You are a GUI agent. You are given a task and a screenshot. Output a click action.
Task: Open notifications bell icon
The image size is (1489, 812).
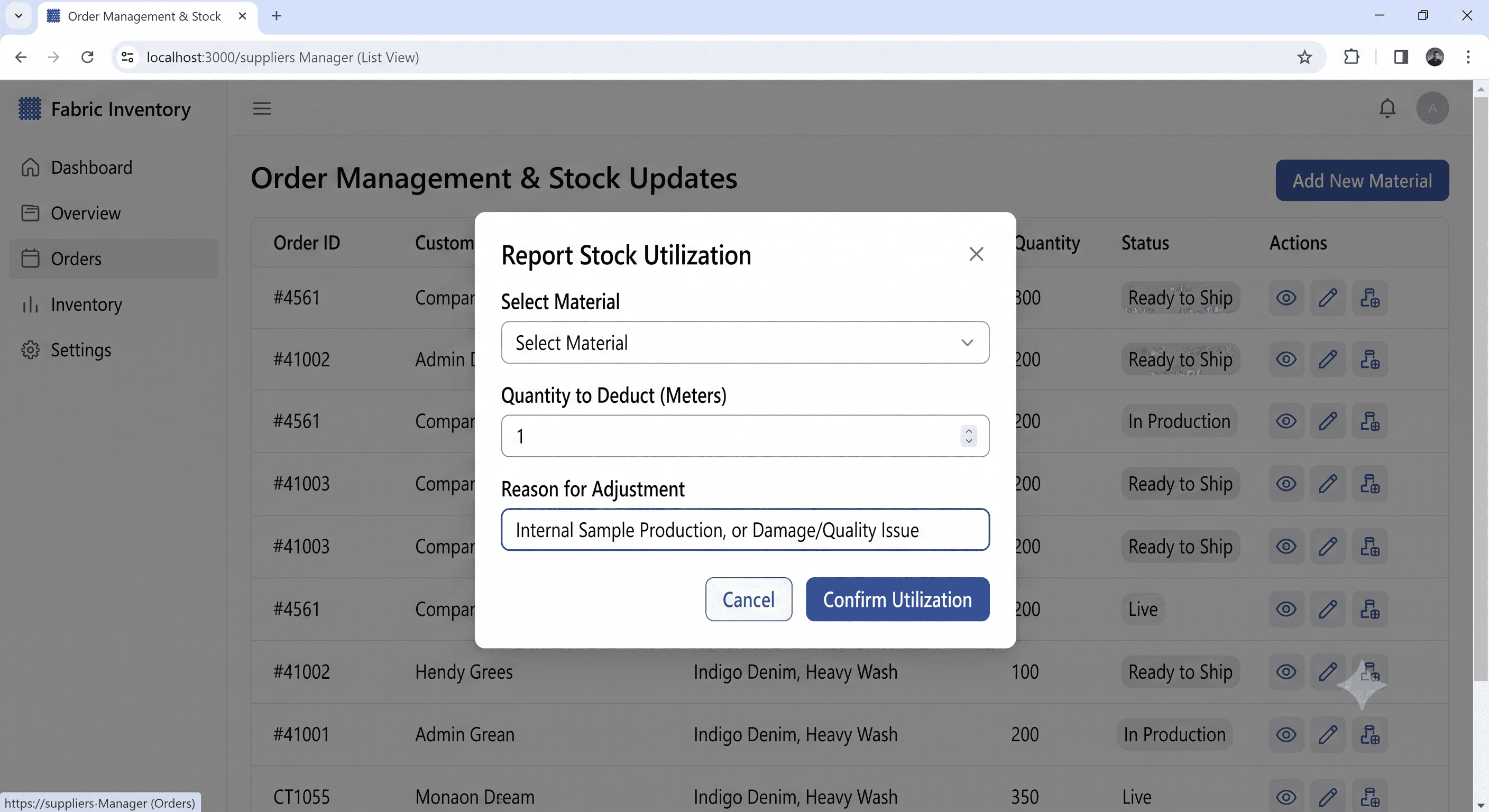pyautogui.click(x=1387, y=108)
